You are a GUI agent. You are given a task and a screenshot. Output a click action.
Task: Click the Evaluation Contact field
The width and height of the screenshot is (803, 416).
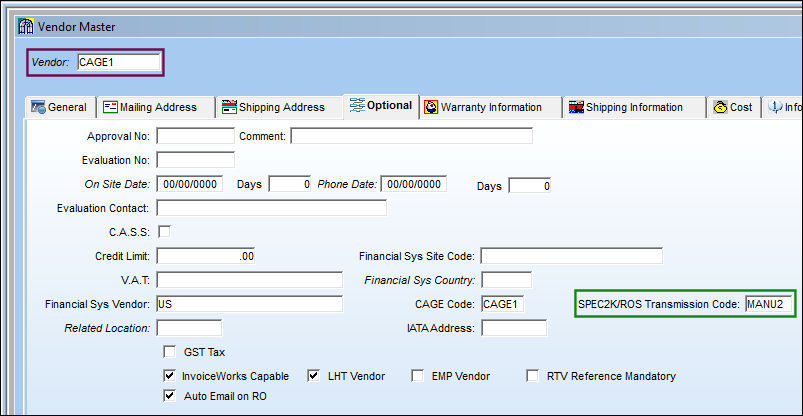[x=271, y=208]
